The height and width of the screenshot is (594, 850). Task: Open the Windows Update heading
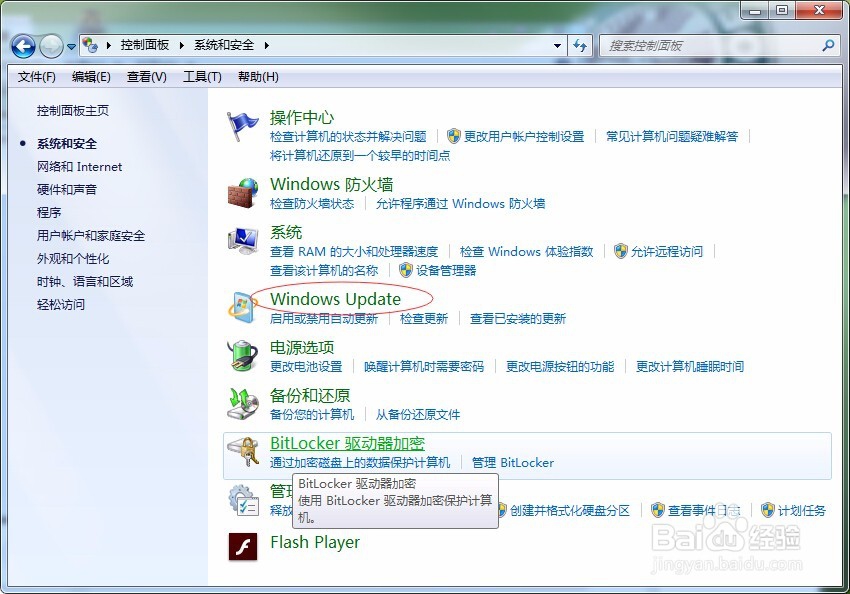336,299
